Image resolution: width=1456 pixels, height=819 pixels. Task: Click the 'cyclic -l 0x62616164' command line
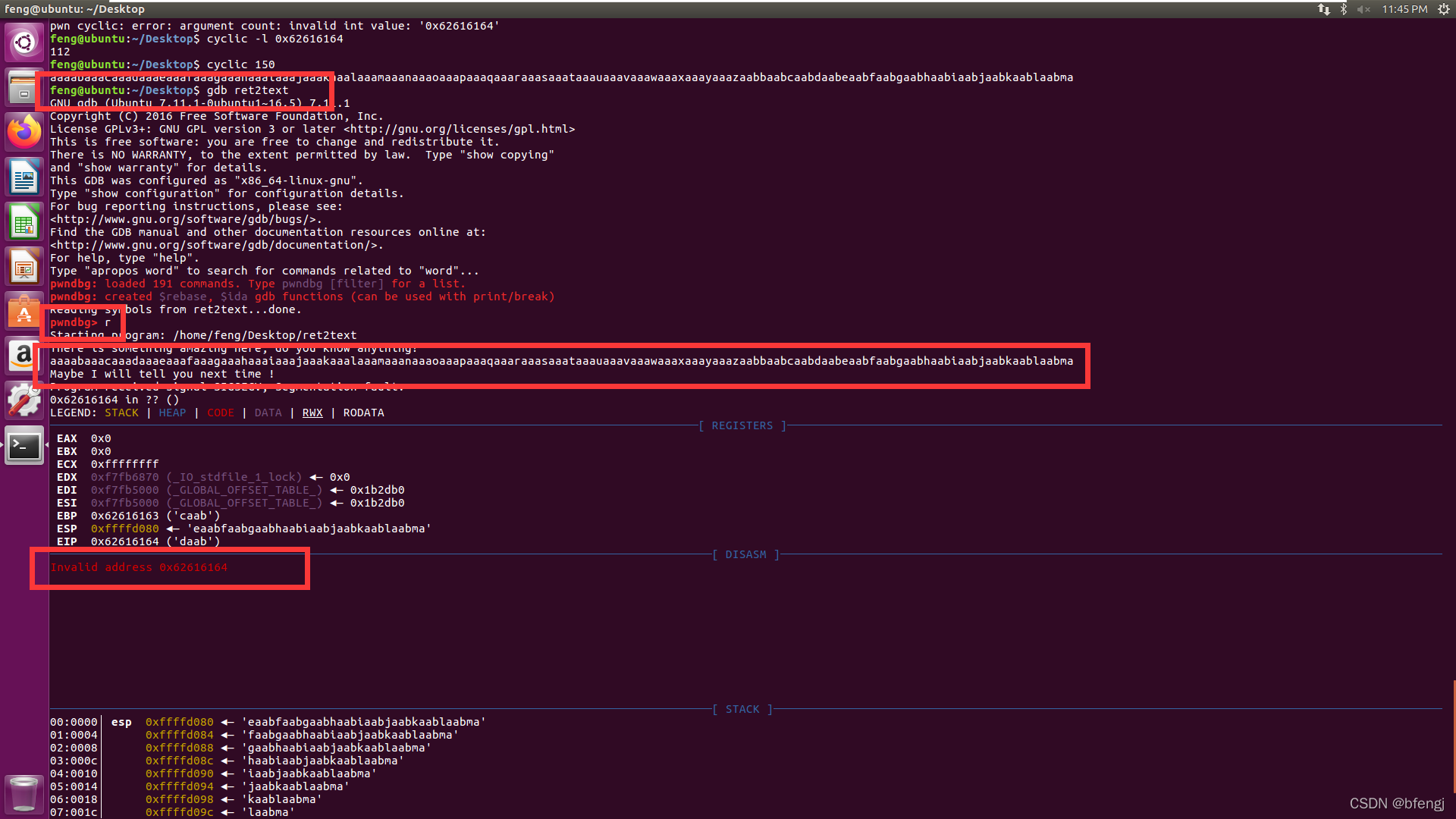coord(196,39)
